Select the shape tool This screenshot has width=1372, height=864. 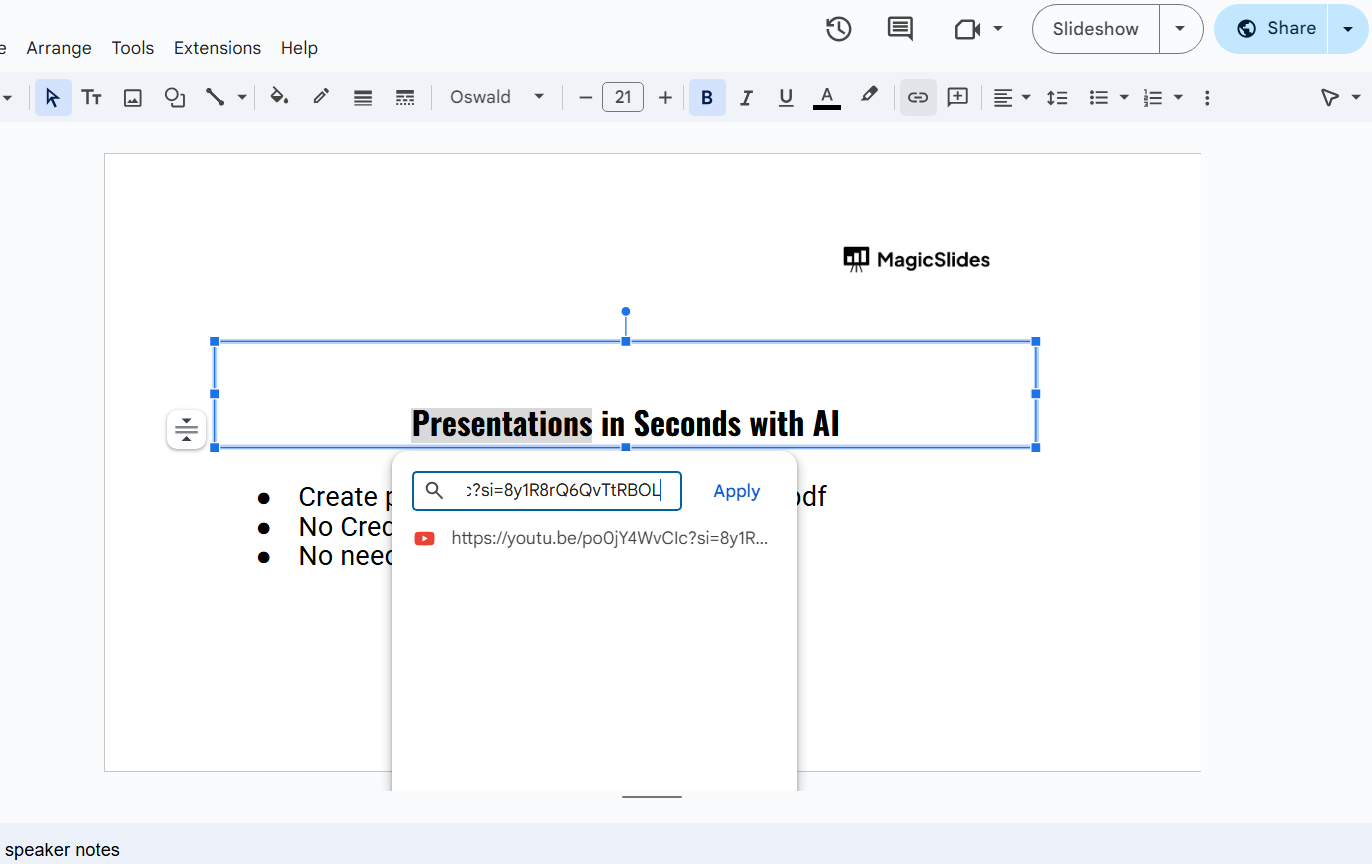(x=175, y=97)
